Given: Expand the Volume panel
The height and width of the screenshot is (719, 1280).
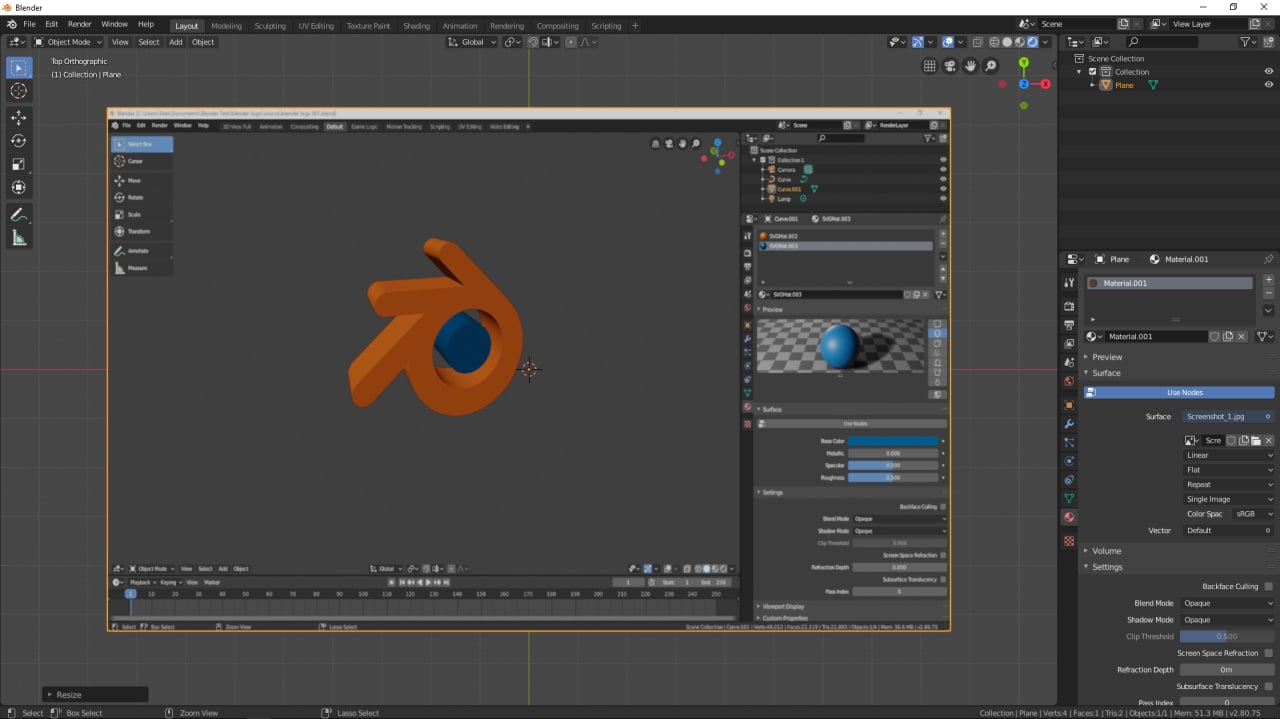Looking at the screenshot, I should click(1106, 551).
